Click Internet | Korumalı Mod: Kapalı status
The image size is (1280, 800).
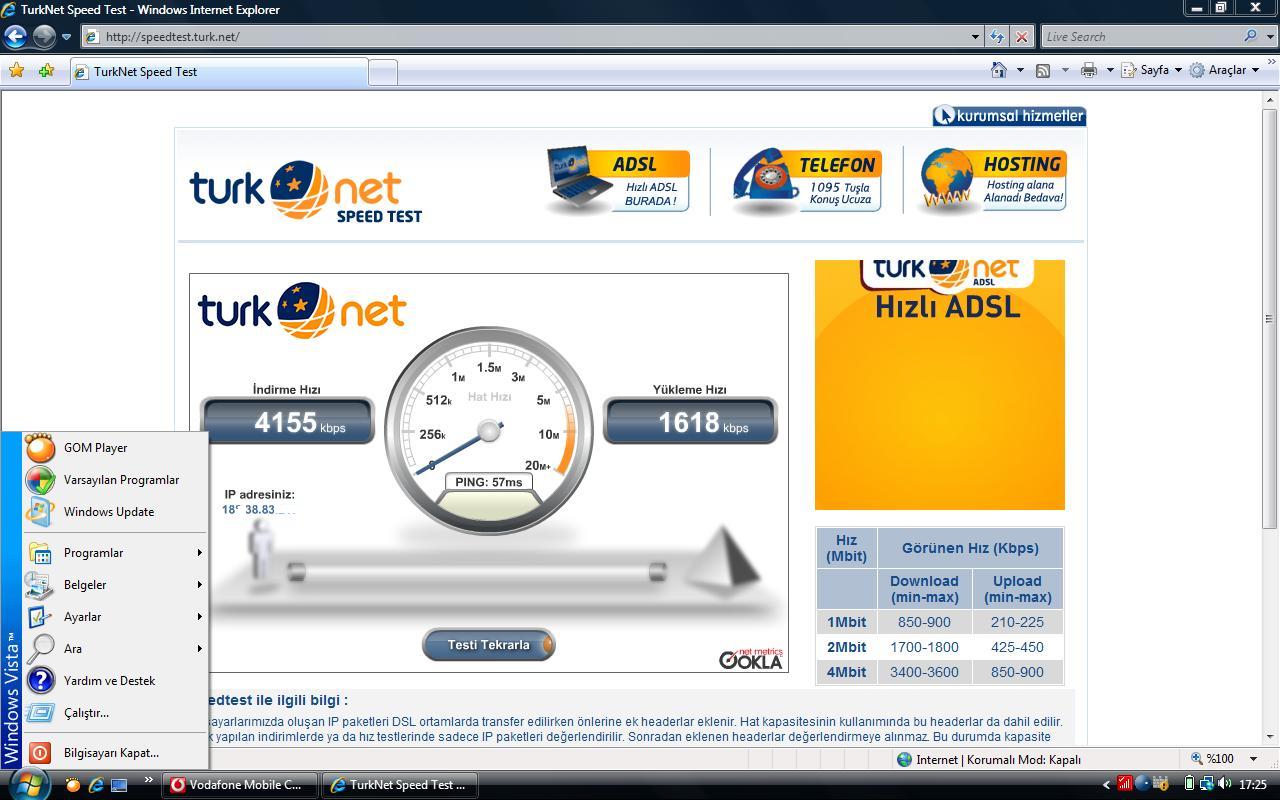tap(989, 760)
